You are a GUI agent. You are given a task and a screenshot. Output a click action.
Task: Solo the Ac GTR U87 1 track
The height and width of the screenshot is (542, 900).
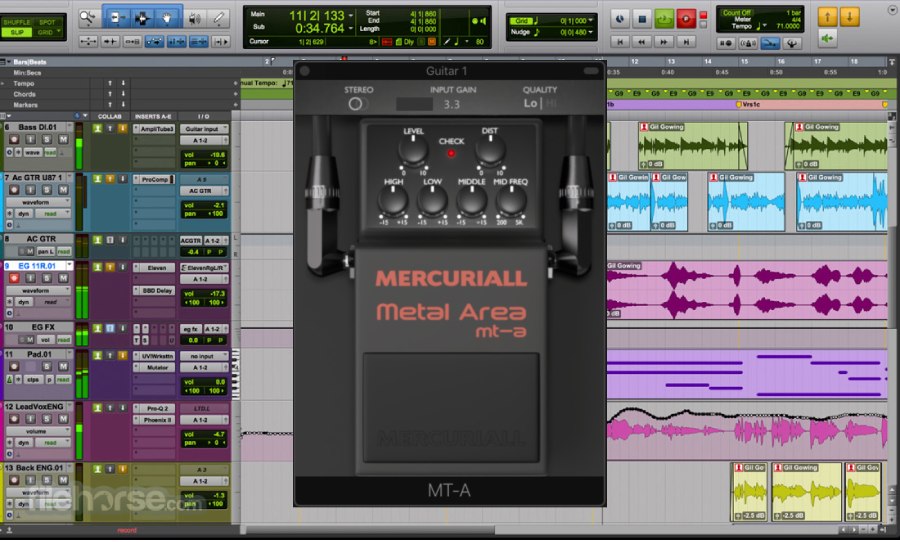coord(47,189)
